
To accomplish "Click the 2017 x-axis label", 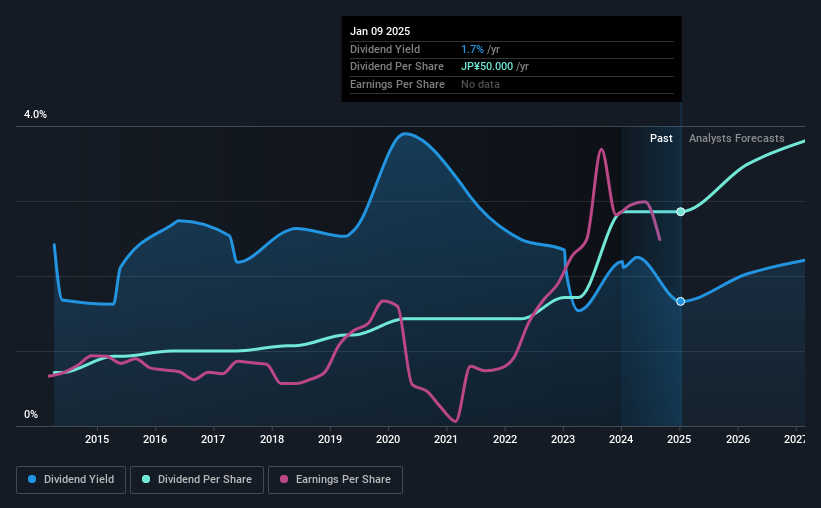I will click(x=213, y=439).
